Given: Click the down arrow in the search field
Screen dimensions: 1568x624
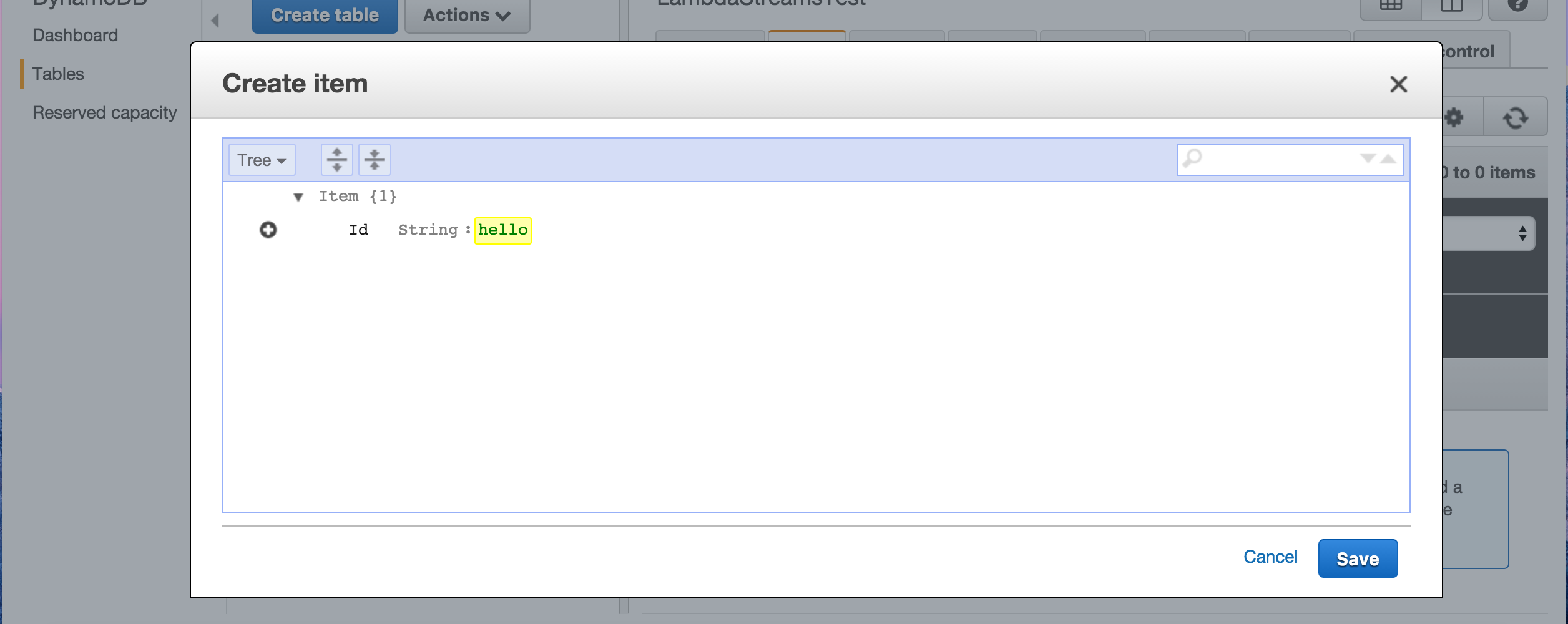Looking at the screenshot, I should pyautogui.click(x=1367, y=160).
